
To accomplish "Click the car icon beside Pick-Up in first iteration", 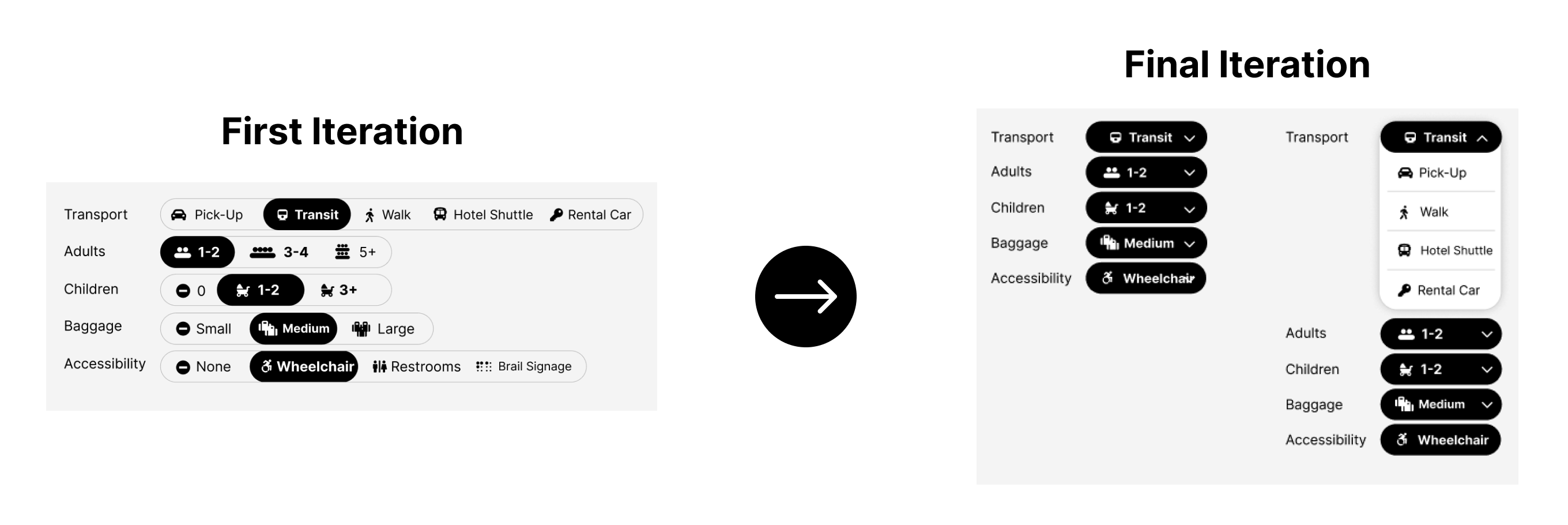I will (178, 215).
